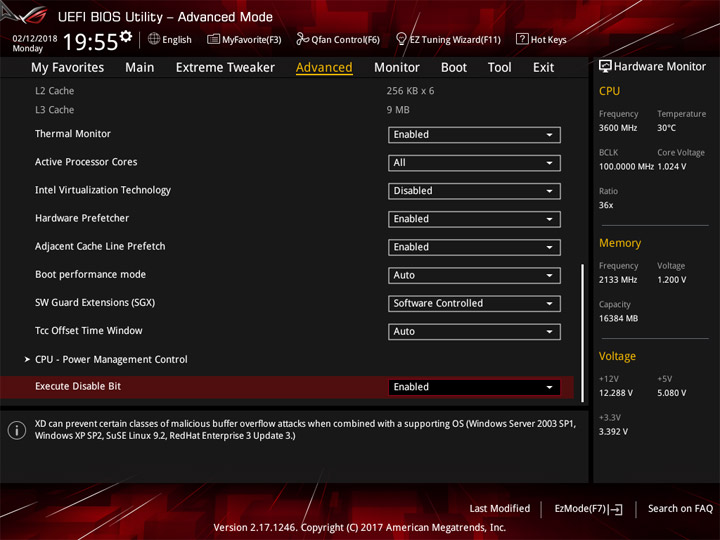The image size is (720, 540).
Task: Click the 36x ratio value
Action: coord(606,205)
